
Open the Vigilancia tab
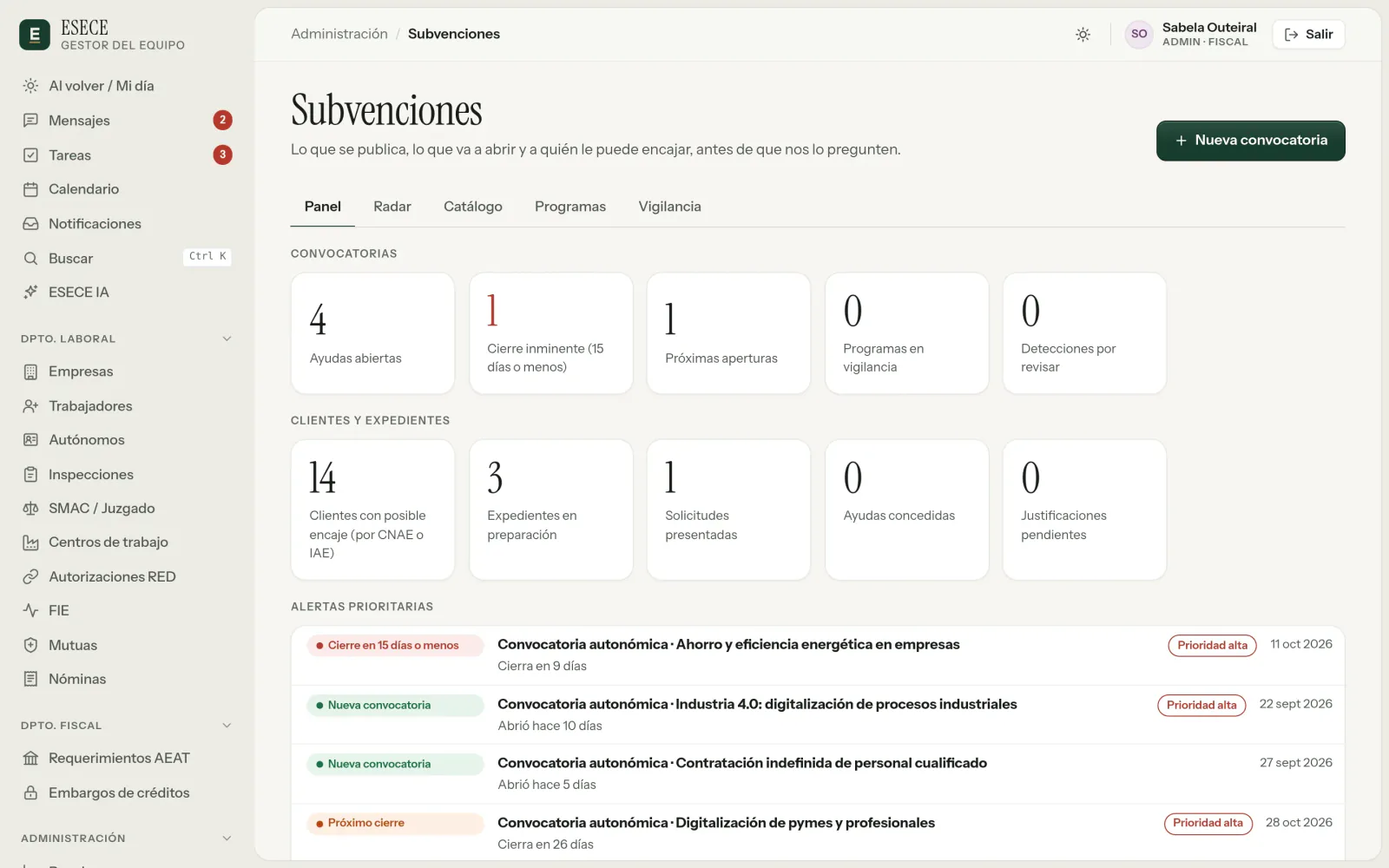669,207
